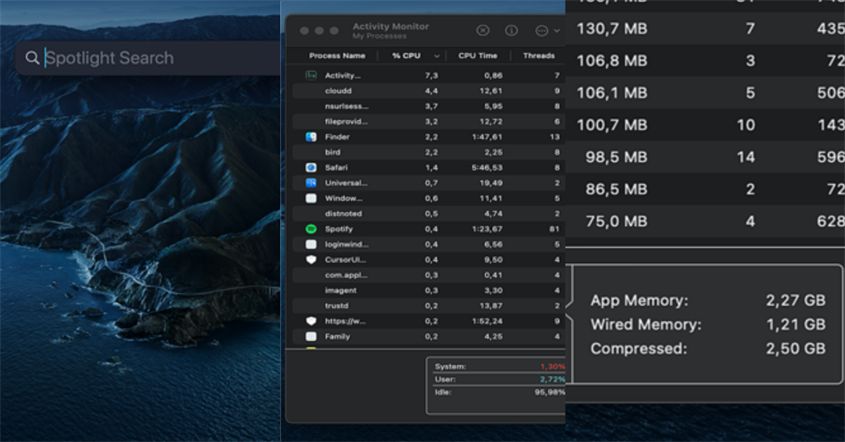Click Safari CPU time 5:46,53
This screenshot has width=845, height=442.
pos(487,168)
